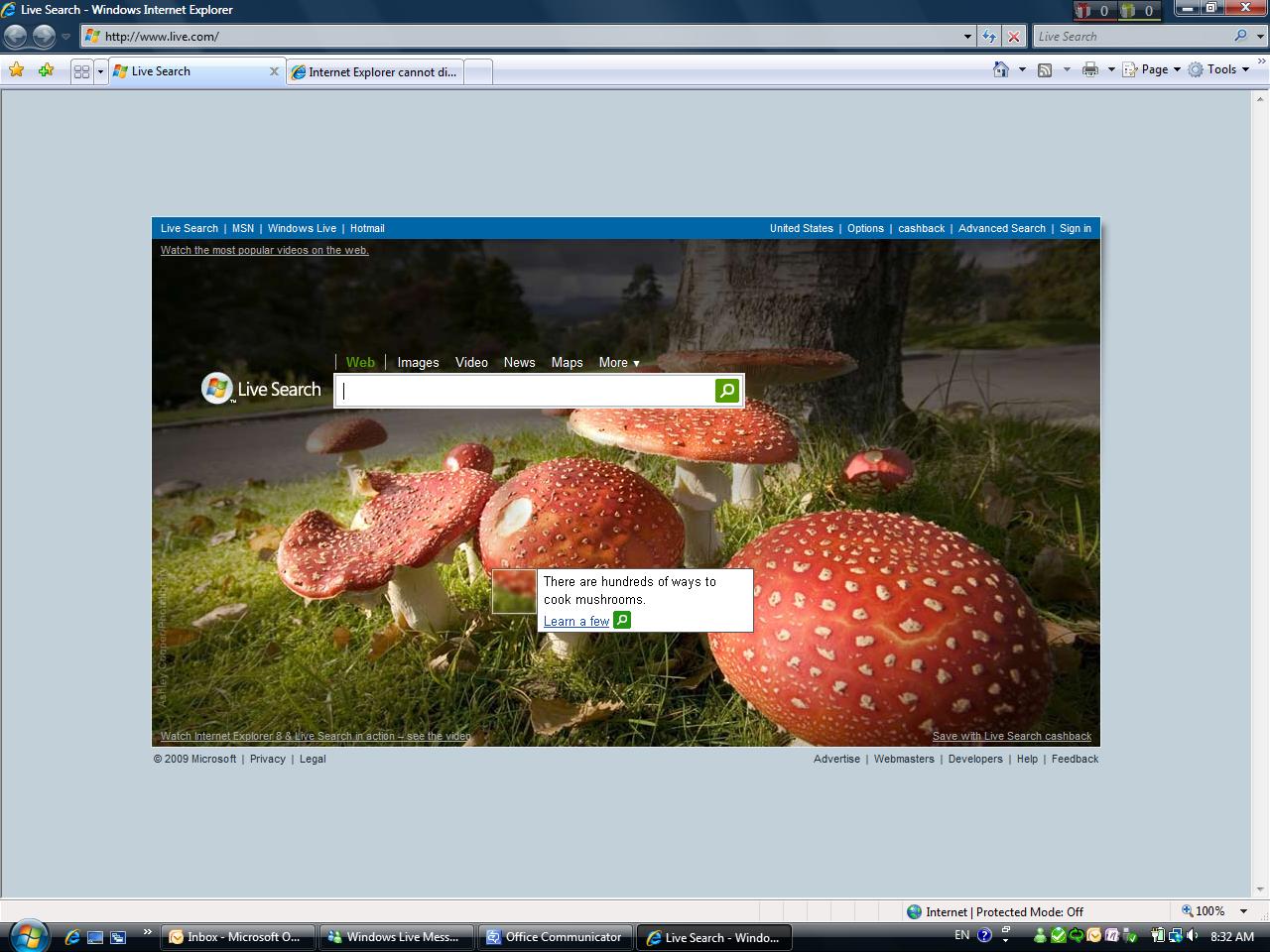
Task: Click green search icon beside Learn a few
Action: [x=622, y=620]
